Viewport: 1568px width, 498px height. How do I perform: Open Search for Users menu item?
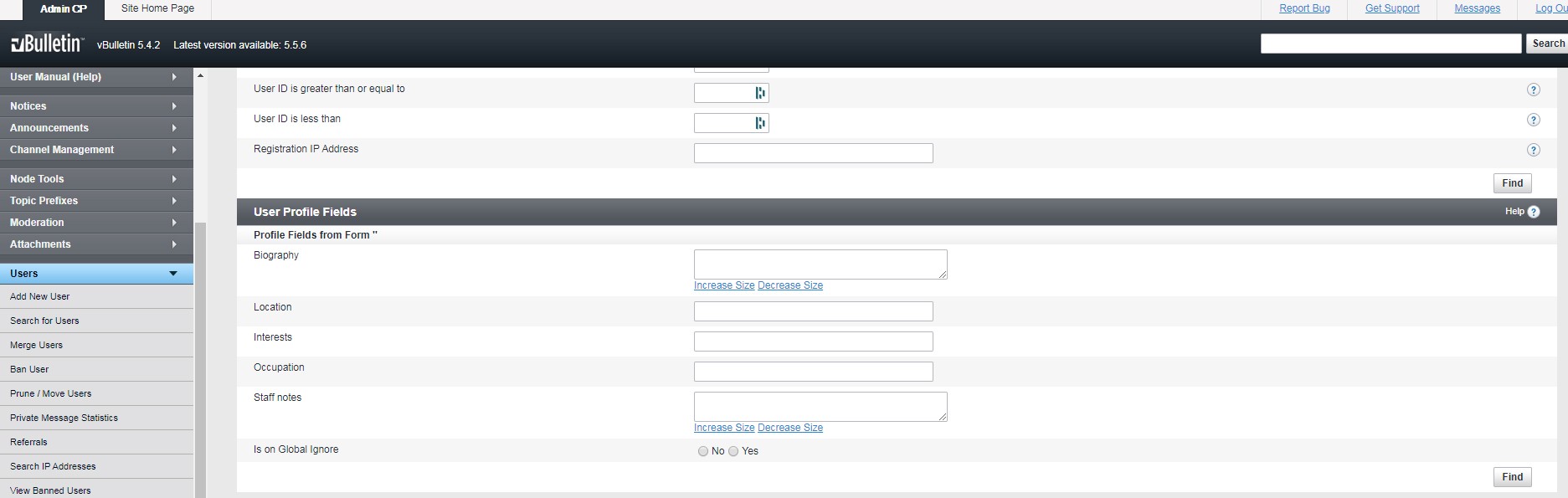(x=44, y=321)
